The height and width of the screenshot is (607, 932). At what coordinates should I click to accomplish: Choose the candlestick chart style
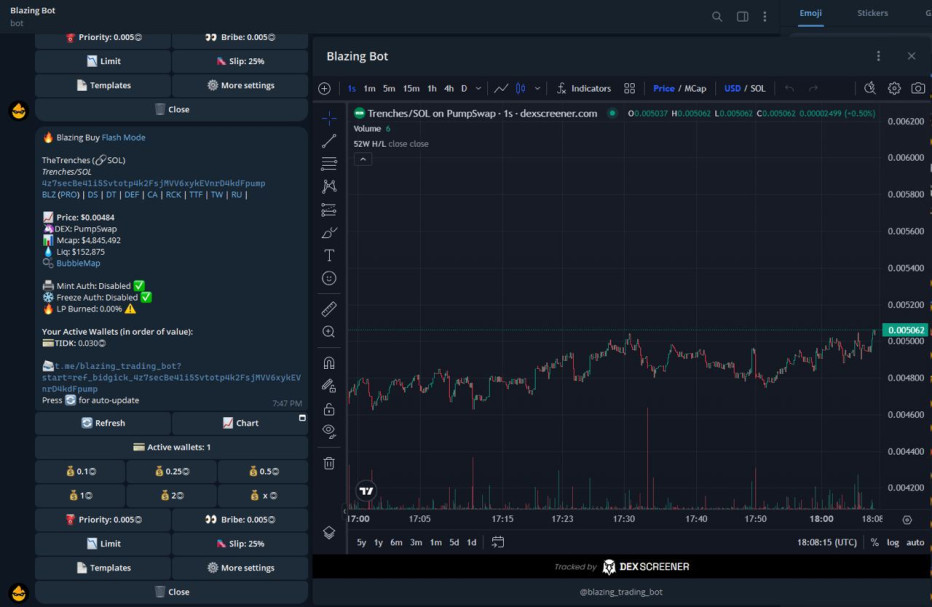[521, 89]
